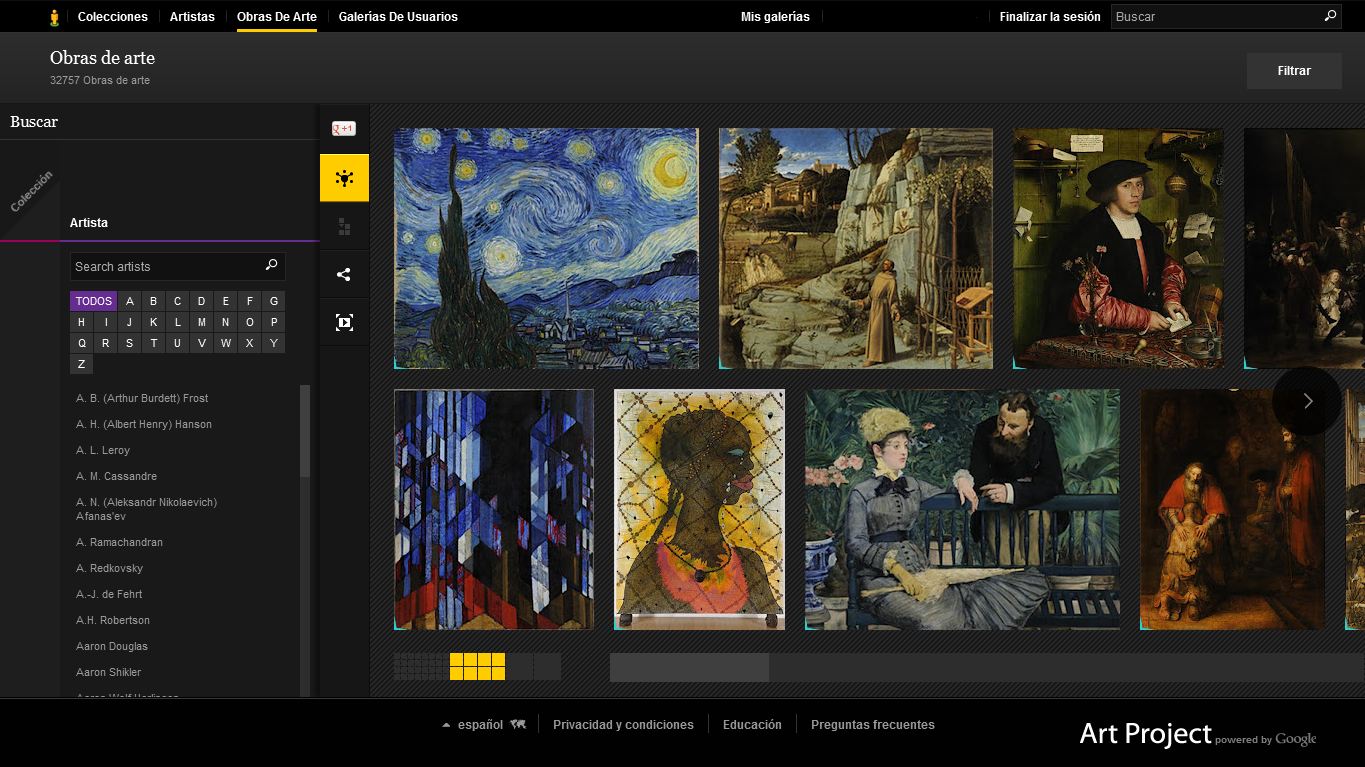1365x767 pixels.
Task: Open Mis galerías
Action: click(775, 16)
